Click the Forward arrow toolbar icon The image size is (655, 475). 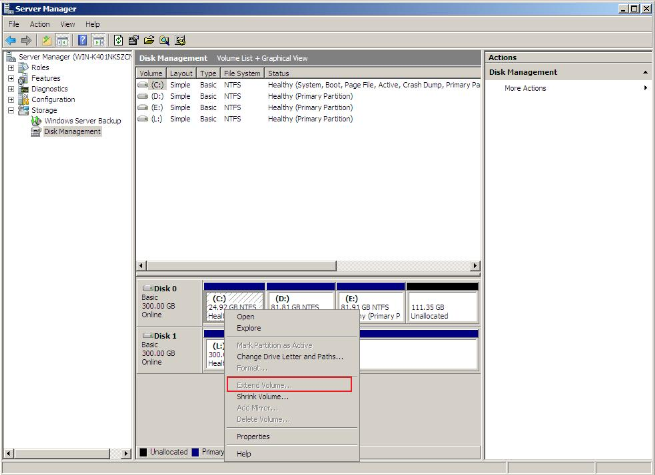click(x=26, y=40)
